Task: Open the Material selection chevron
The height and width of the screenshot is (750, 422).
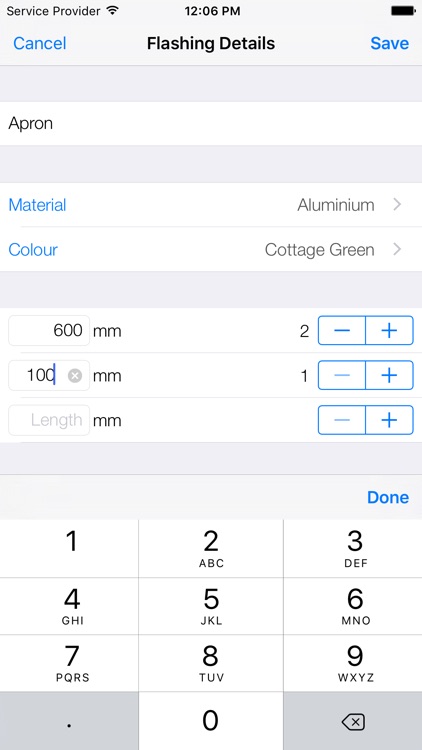Action: pos(397,205)
